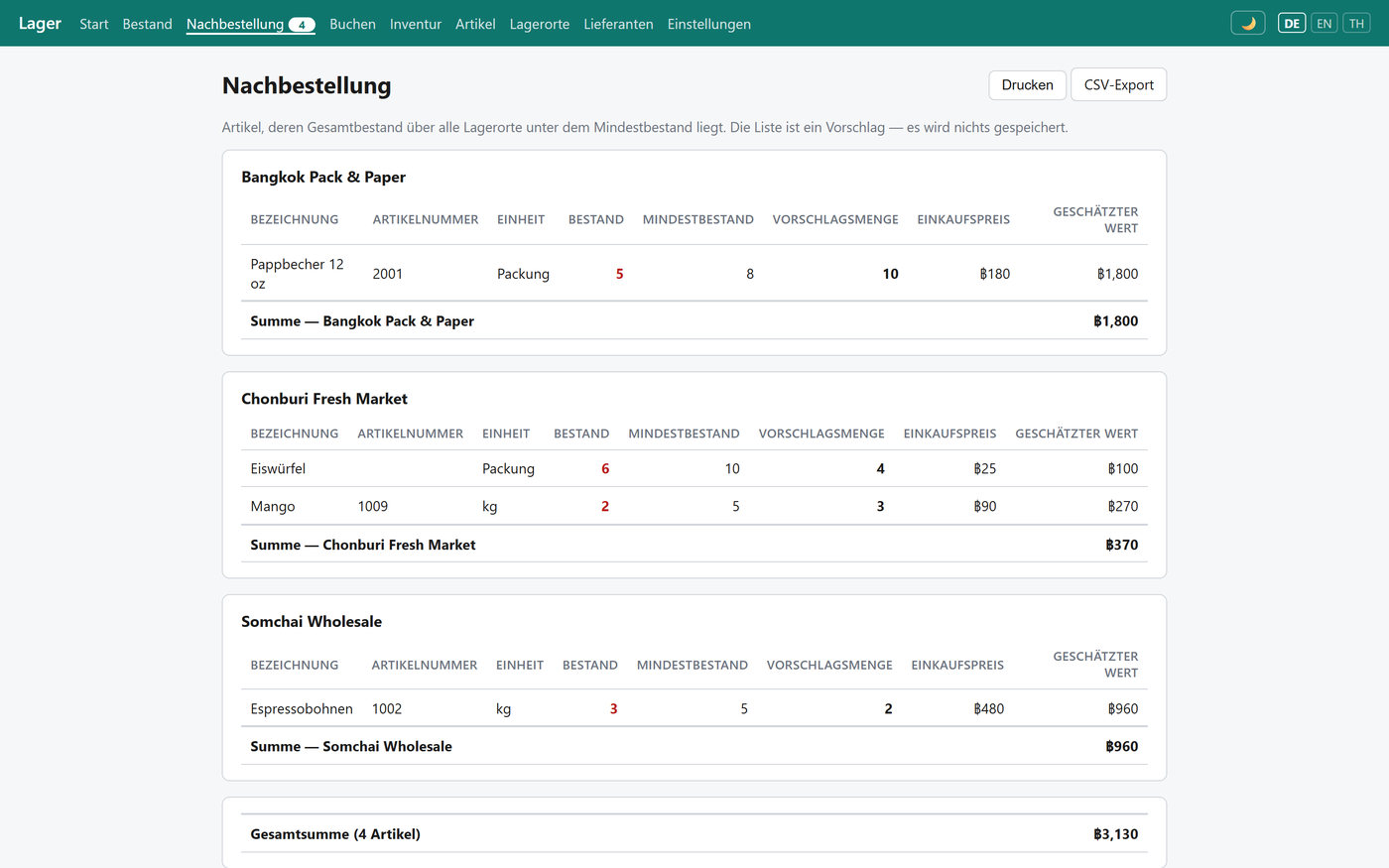Navigate to Inventur
The width and height of the screenshot is (1389, 868).
click(x=416, y=24)
